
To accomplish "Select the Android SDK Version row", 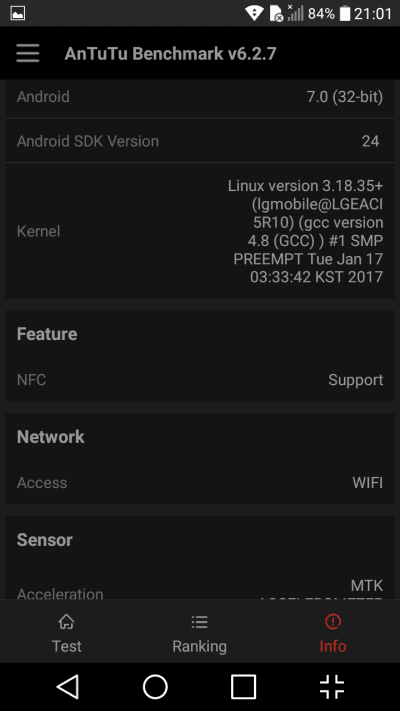I will [200, 141].
